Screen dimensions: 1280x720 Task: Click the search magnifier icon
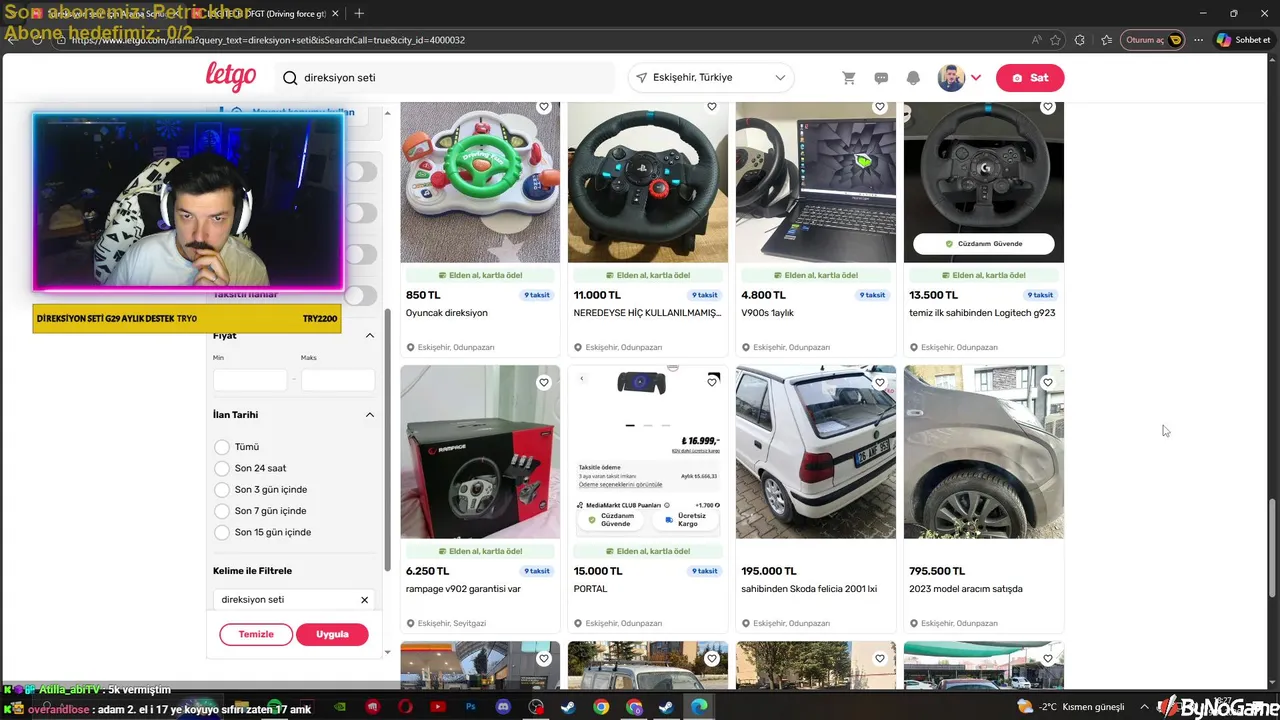pyautogui.click(x=290, y=78)
